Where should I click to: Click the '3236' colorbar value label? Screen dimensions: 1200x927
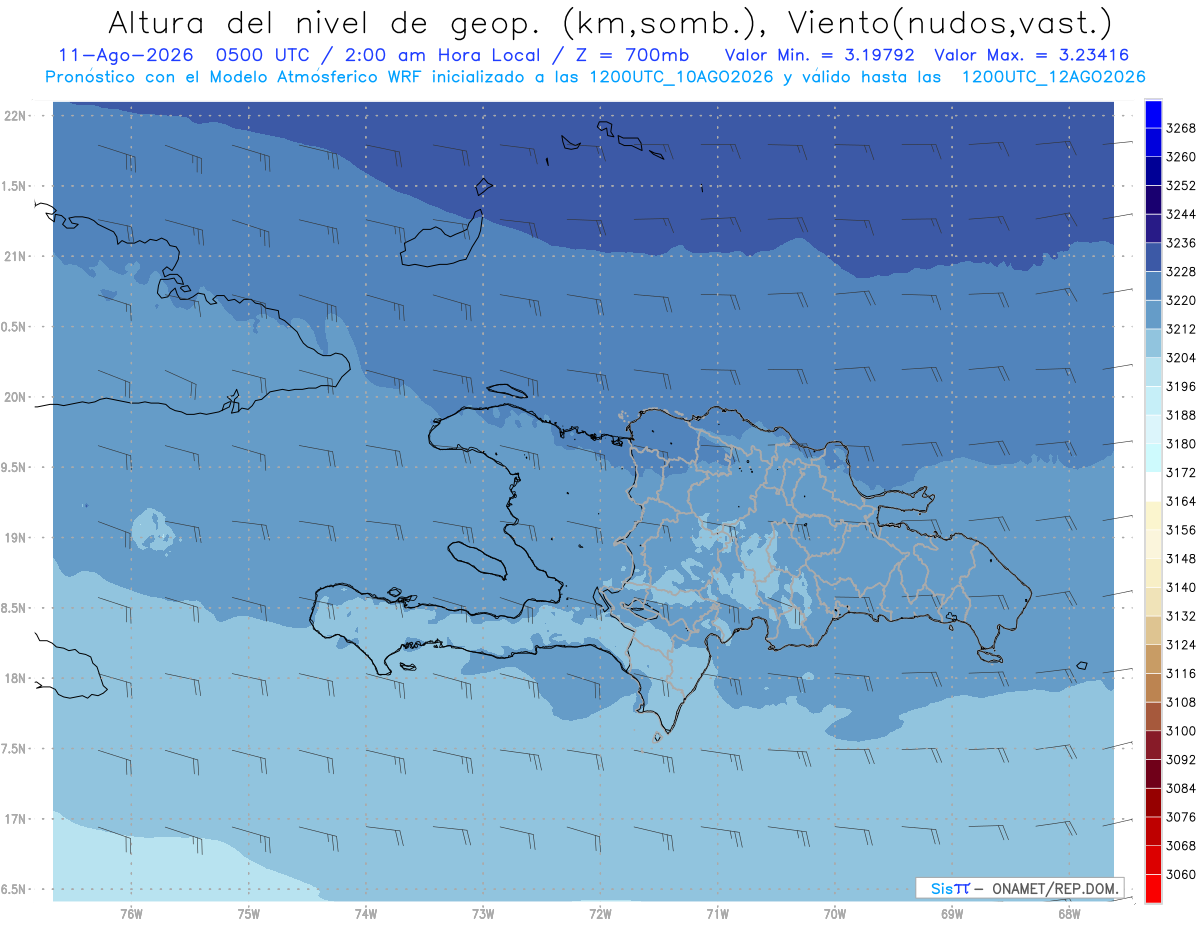pos(1181,243)
